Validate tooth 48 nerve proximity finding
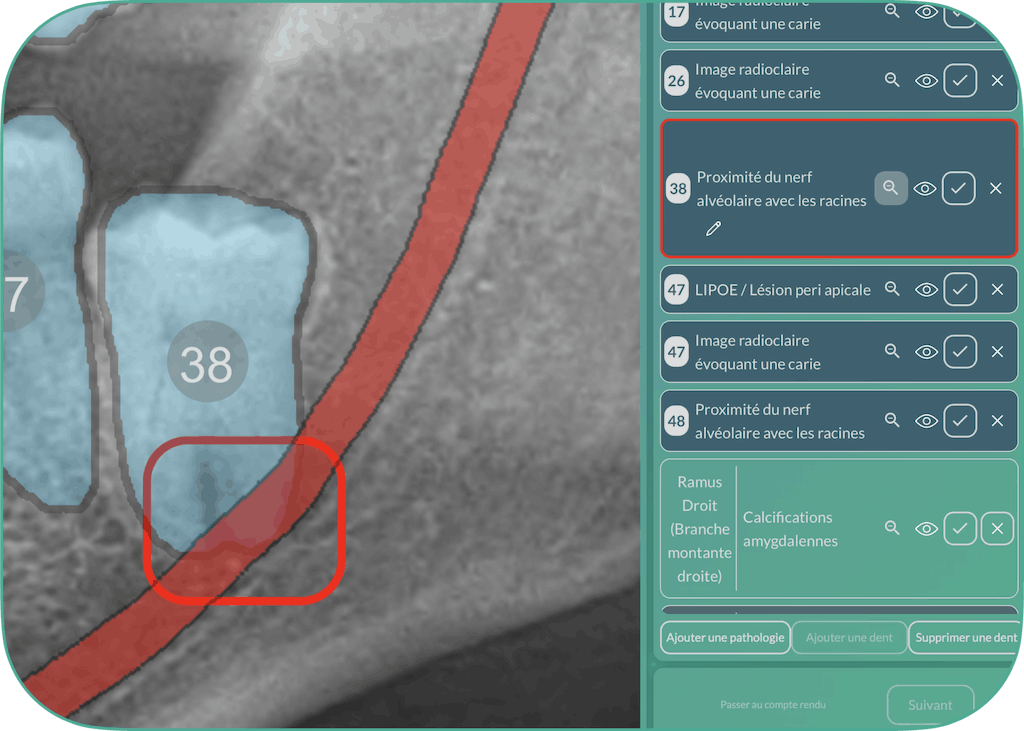1024x731 pixels. [960, 421]
